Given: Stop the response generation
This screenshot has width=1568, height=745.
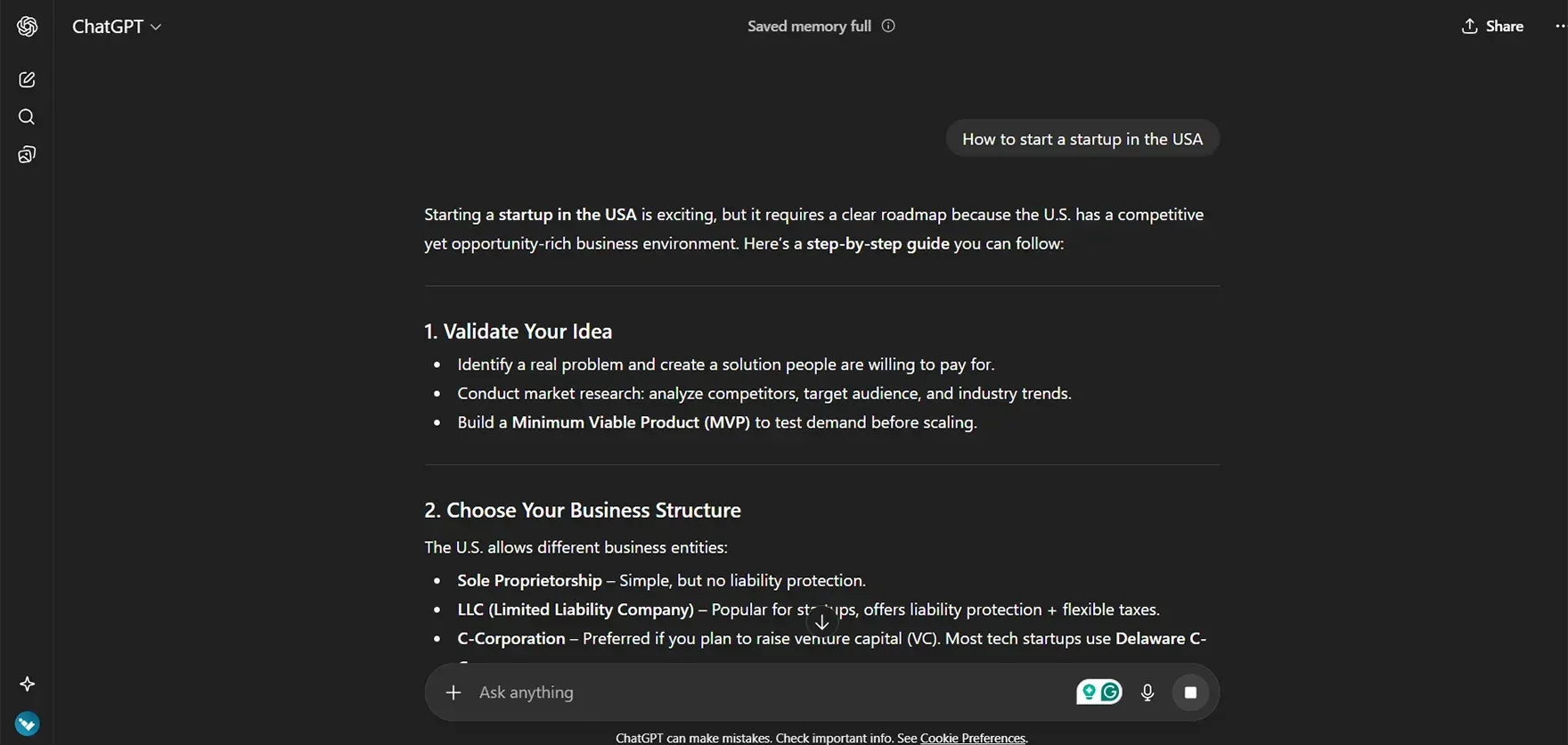Looking at the screenshot, I should pos(1191,692).
